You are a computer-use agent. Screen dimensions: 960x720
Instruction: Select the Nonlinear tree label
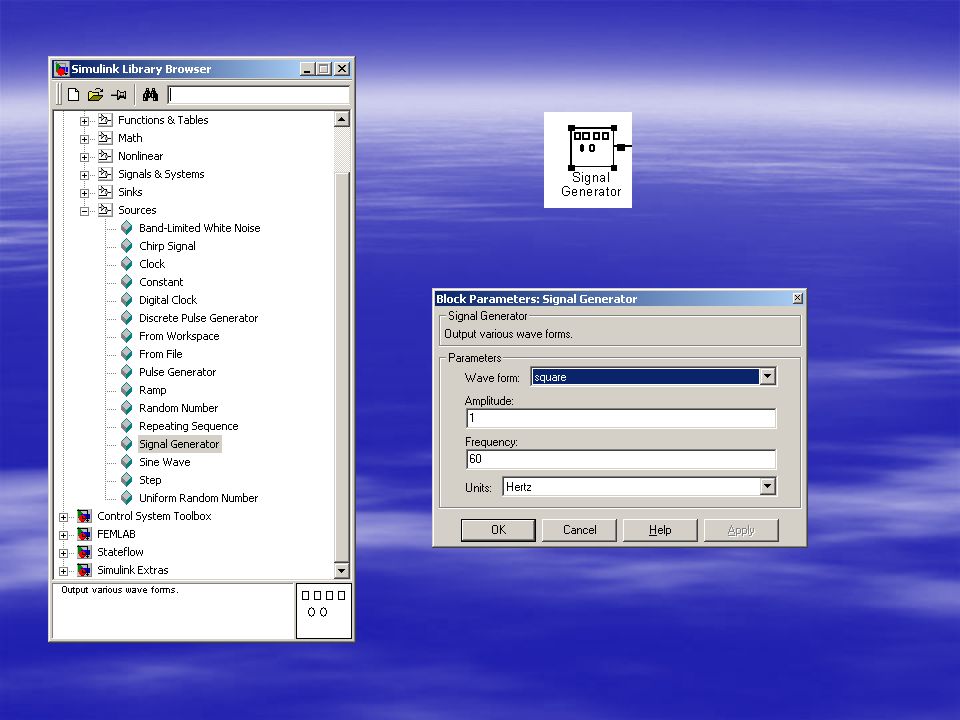(141, 156)
